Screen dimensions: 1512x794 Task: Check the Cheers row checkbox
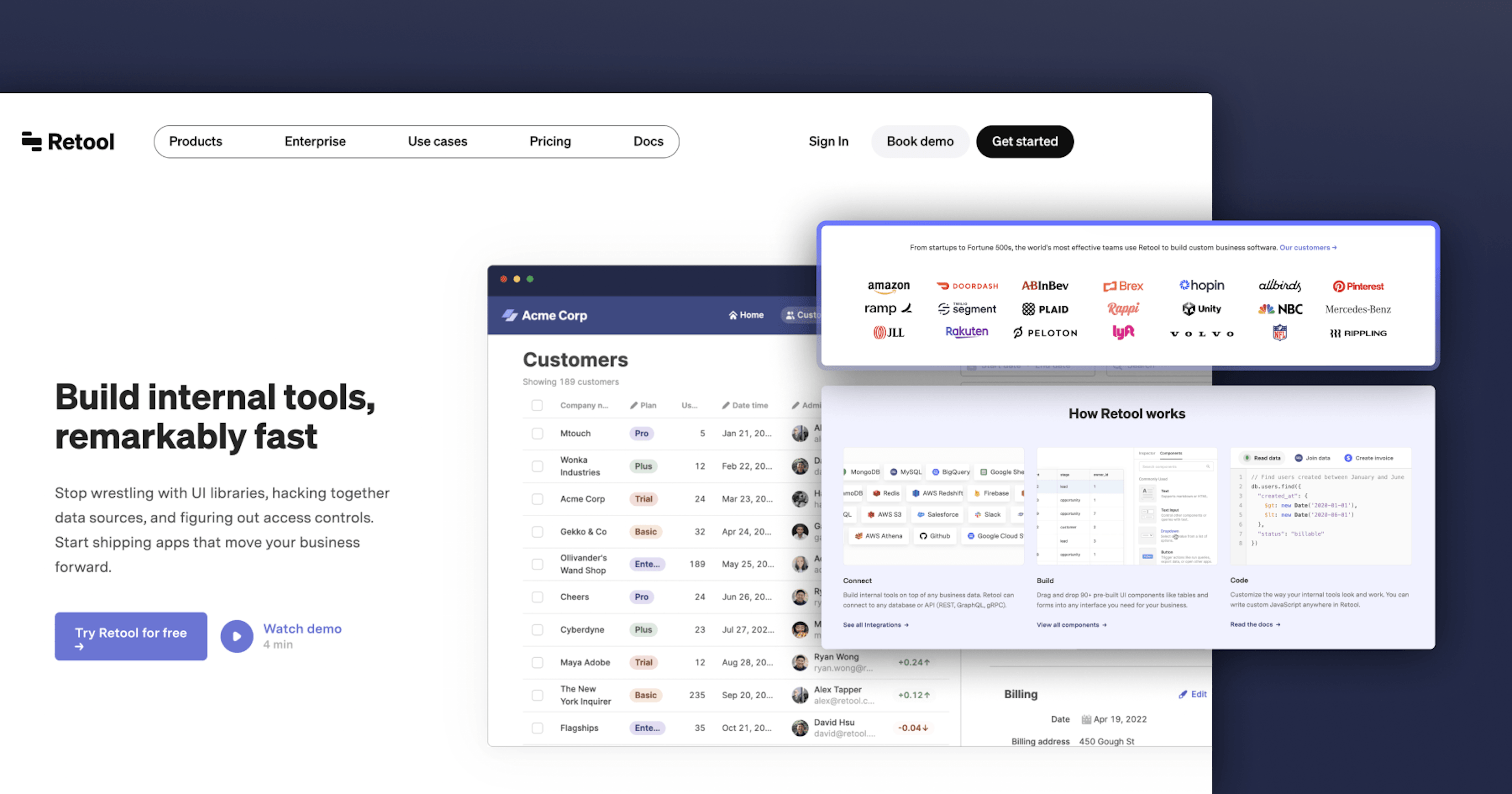point(537,597)
